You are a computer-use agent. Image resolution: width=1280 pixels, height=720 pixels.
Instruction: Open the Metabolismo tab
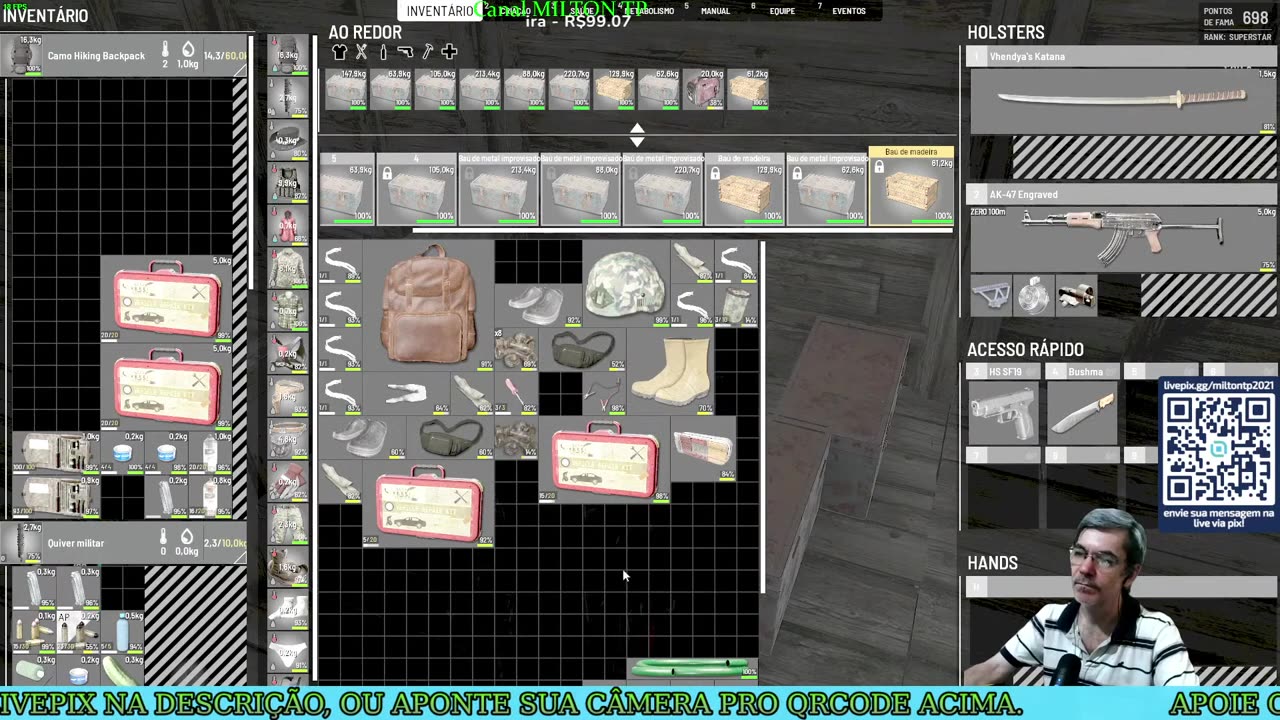[x=650, y=11]
